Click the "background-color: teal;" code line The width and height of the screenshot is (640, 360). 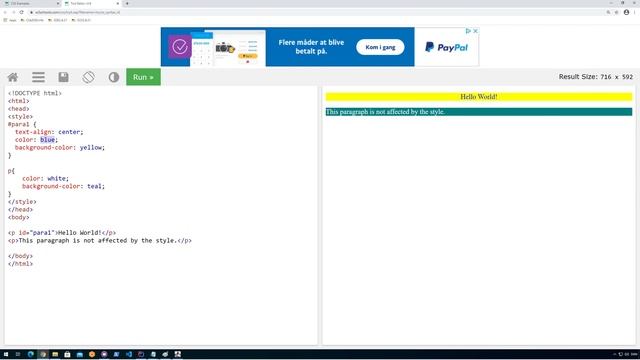click(x=63, y=186)
